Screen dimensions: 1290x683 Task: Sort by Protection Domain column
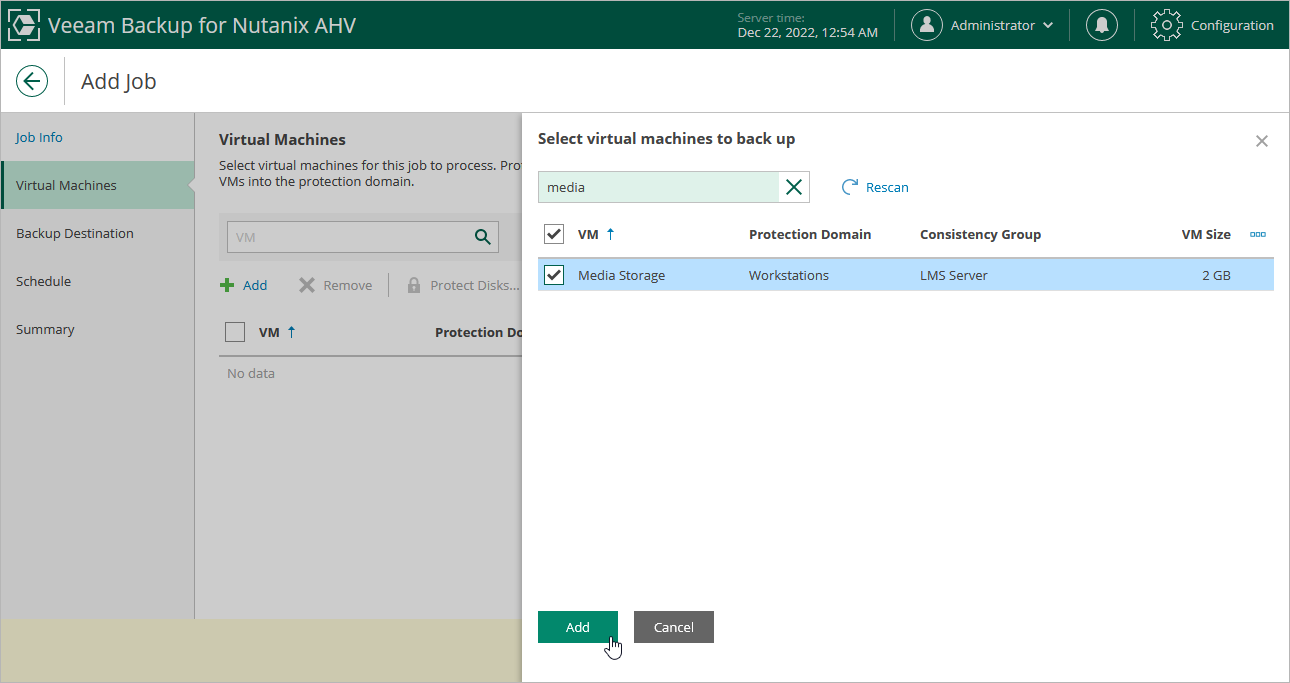point(810,234)
